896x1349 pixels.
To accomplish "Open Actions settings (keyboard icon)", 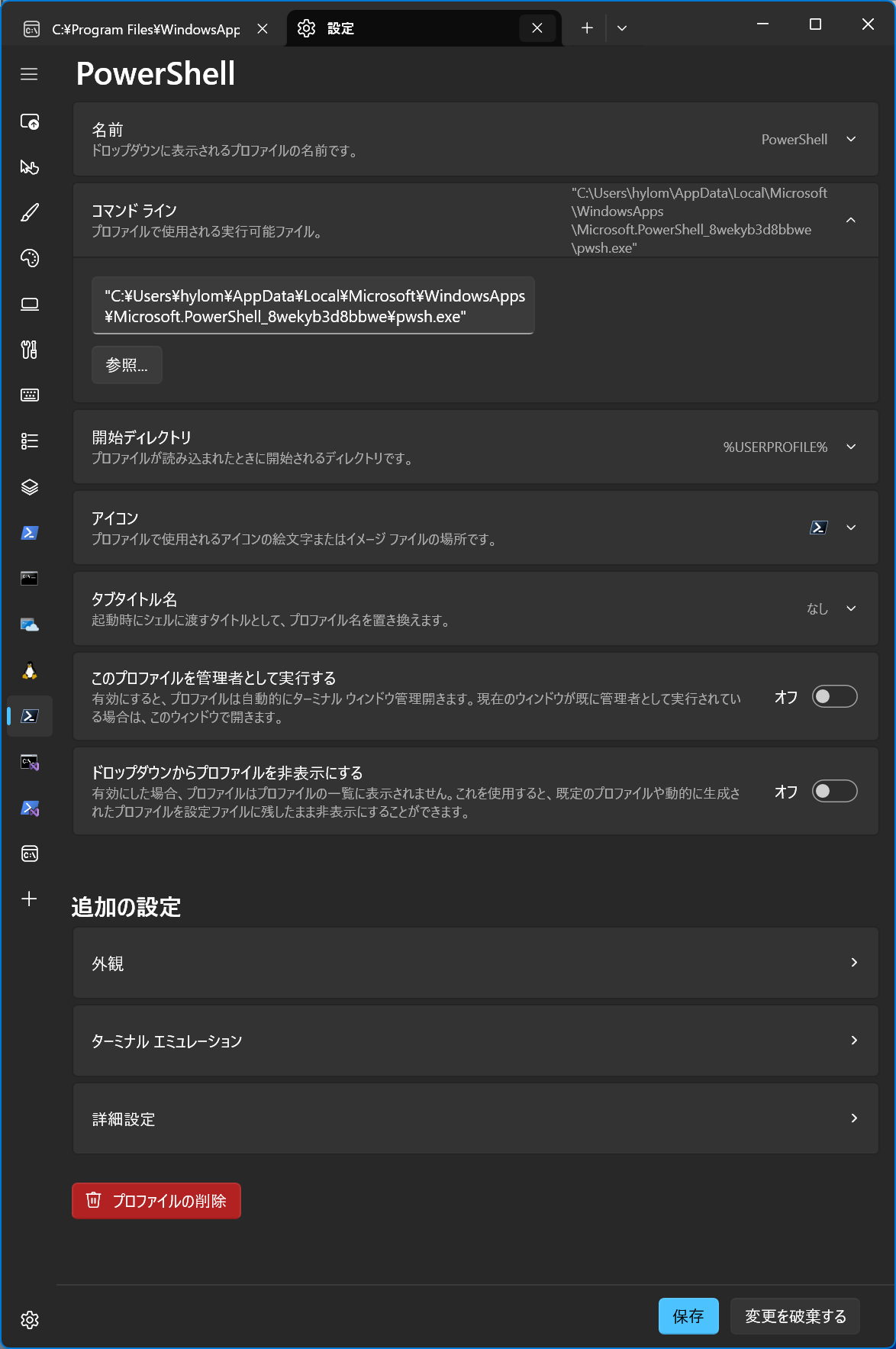I will point(29,395).
